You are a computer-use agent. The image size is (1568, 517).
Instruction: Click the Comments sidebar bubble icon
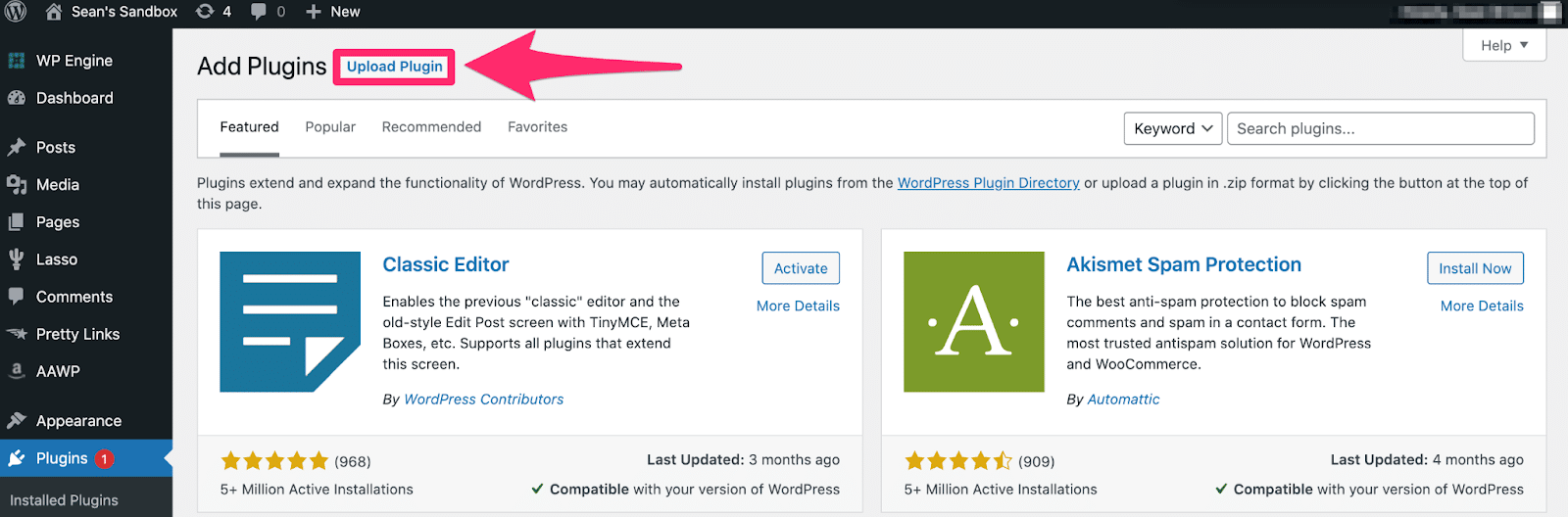click(x=17, y=297)
